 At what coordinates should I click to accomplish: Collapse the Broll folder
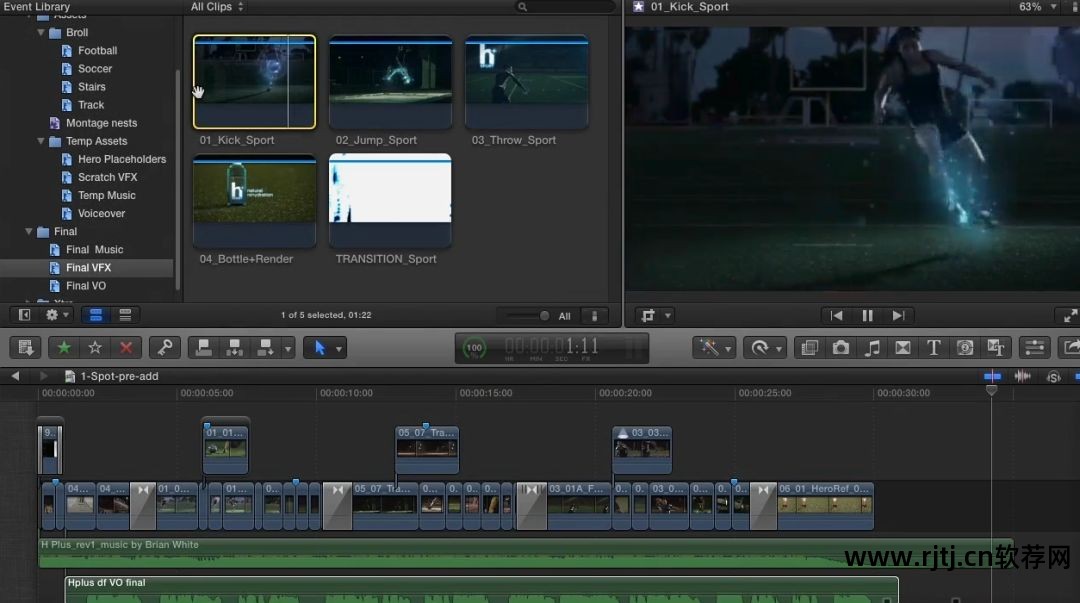[41, 32]
